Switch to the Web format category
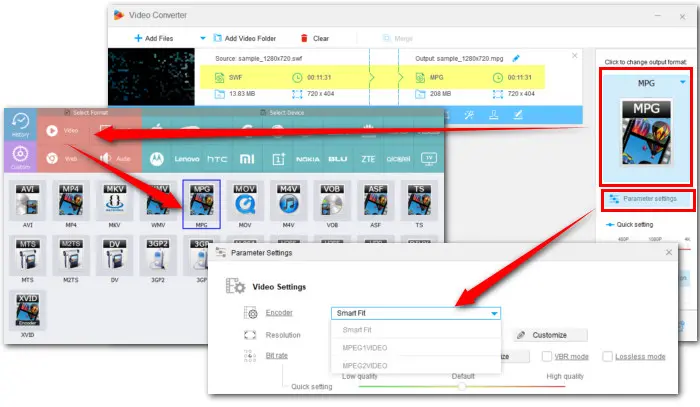Image resolution: width=700 pixels, height=407 pixels. pyautogui.click(x=62, y=158)
